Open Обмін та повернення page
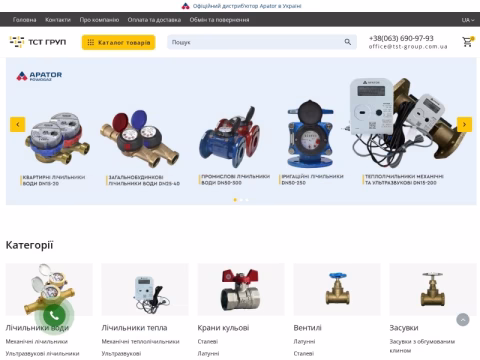Viewport: 480px width, 360px height. [219, 20]
